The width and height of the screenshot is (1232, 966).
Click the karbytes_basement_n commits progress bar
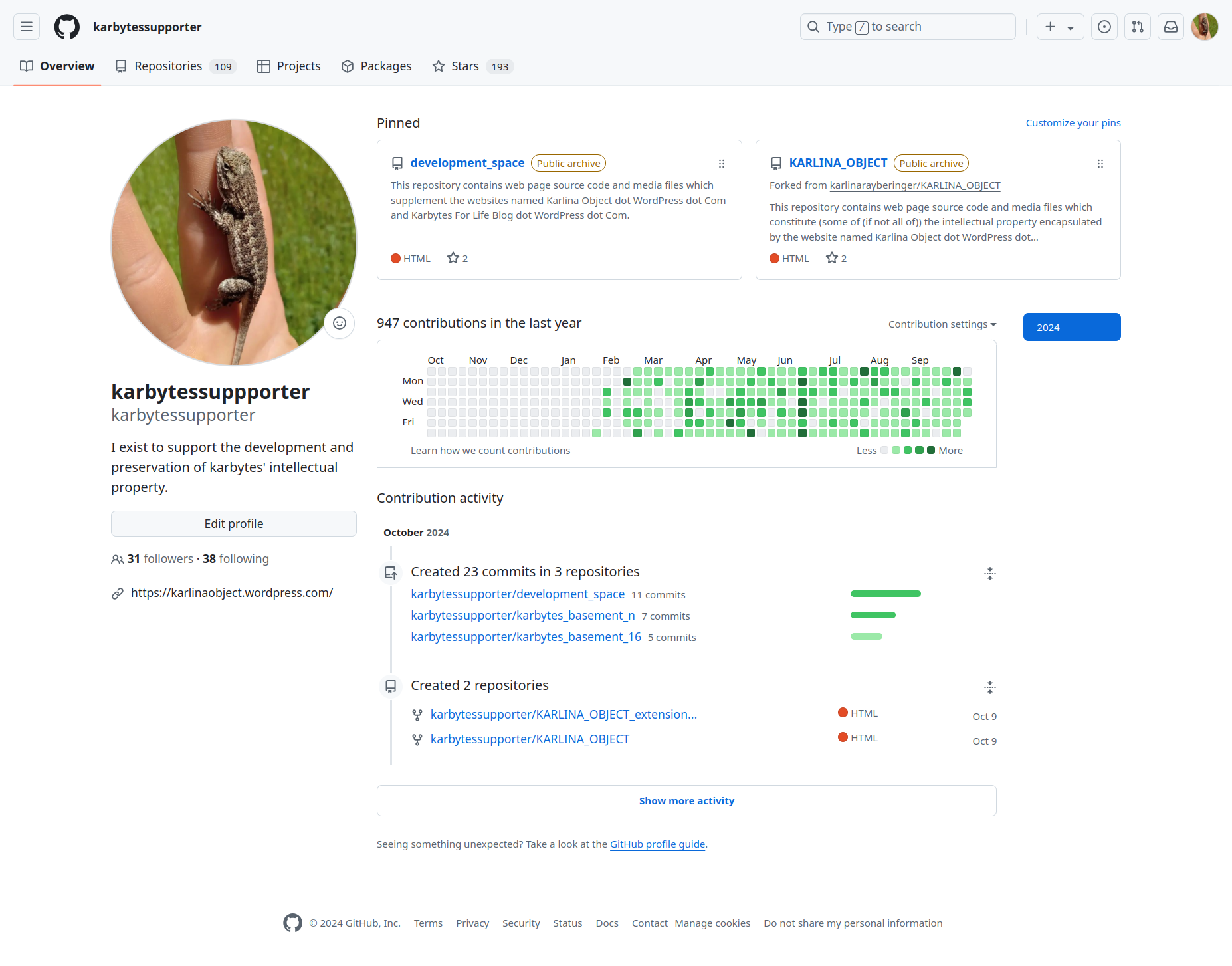coord(873,615)
